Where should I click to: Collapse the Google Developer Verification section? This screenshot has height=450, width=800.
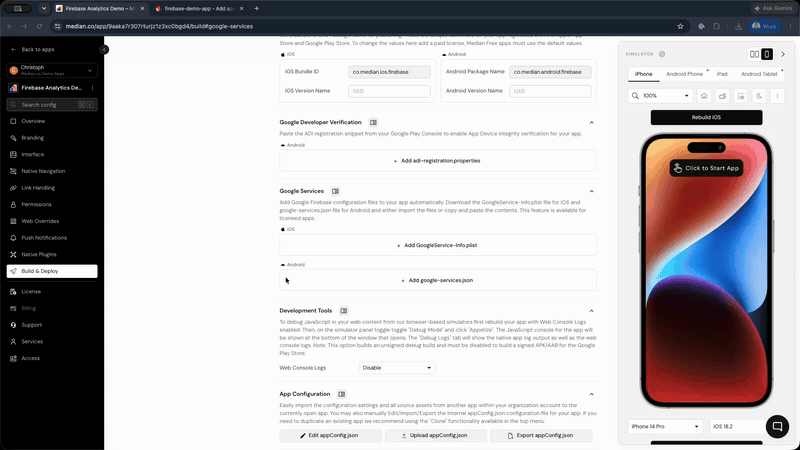coord(591,122)
